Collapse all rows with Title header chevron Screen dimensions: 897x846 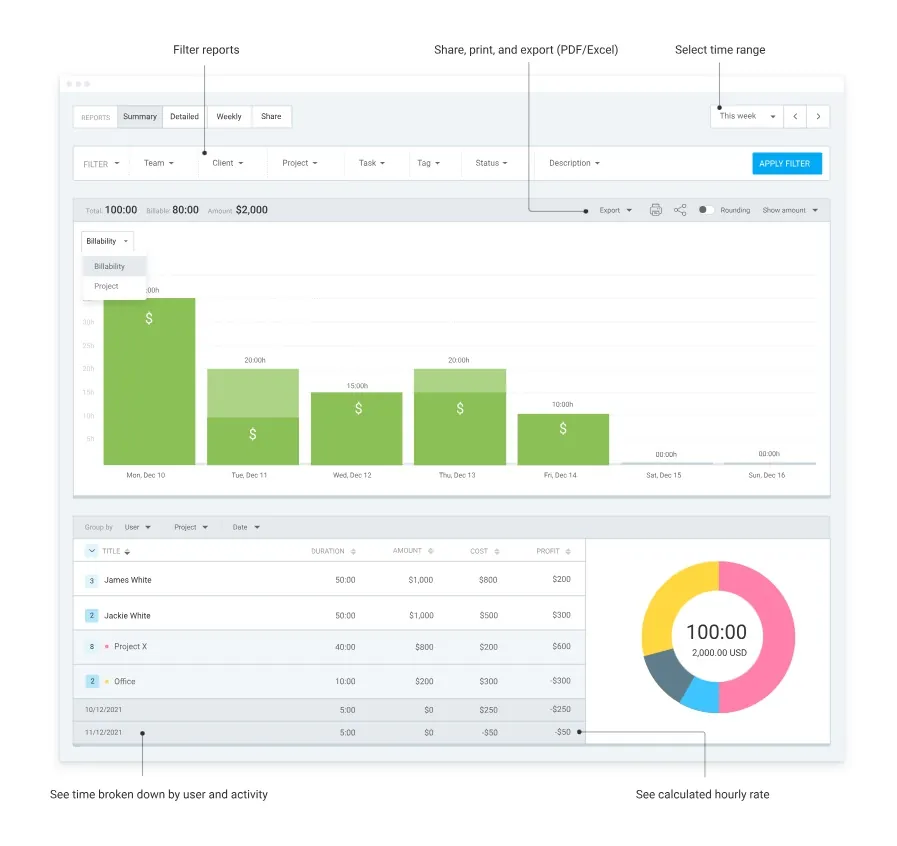coord(92,551)
